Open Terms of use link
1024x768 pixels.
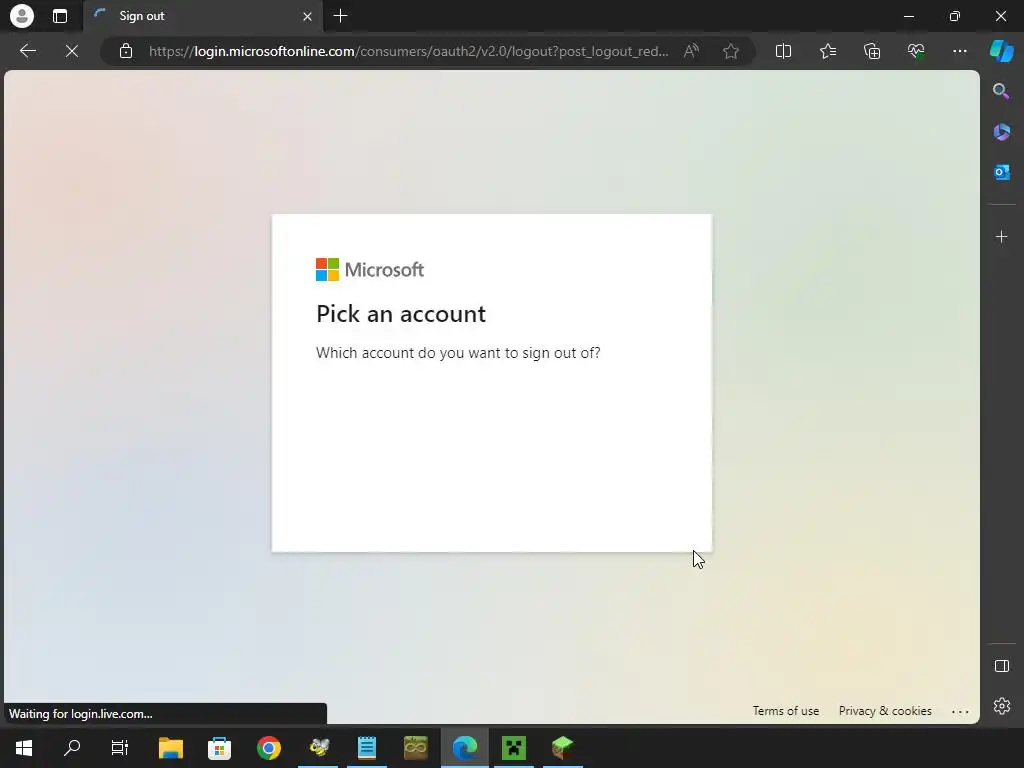pos(786,711)
